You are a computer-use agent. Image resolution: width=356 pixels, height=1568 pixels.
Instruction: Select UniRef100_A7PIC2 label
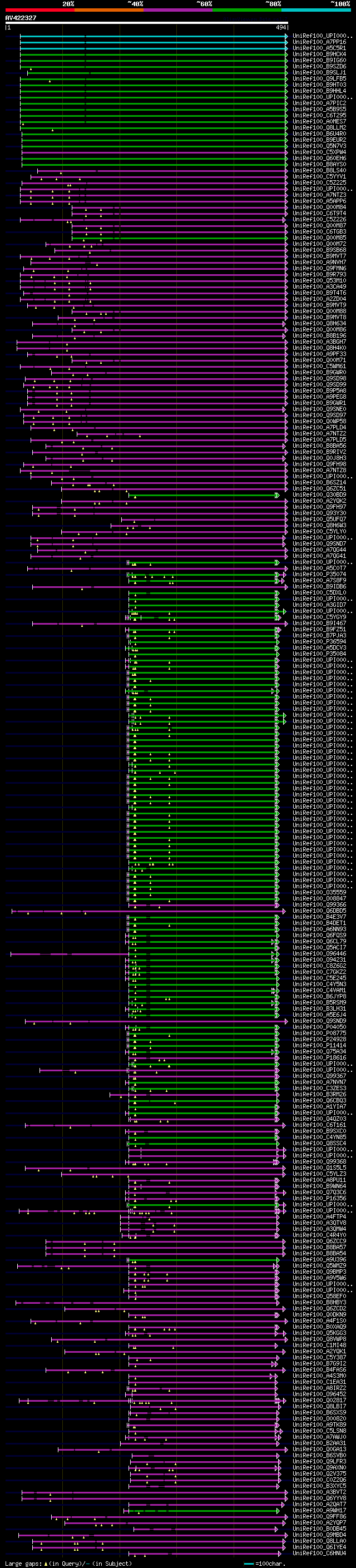pyautogui.click(x=319, y=103)
